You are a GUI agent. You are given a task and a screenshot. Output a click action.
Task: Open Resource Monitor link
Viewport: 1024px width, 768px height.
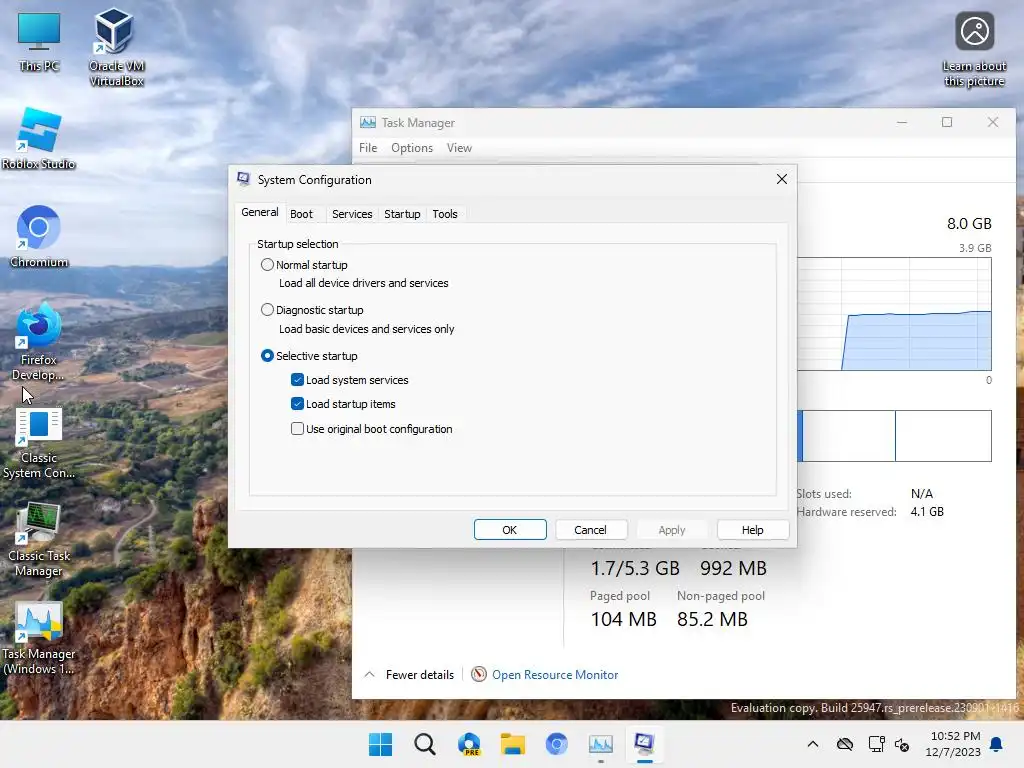coord(554,675)
